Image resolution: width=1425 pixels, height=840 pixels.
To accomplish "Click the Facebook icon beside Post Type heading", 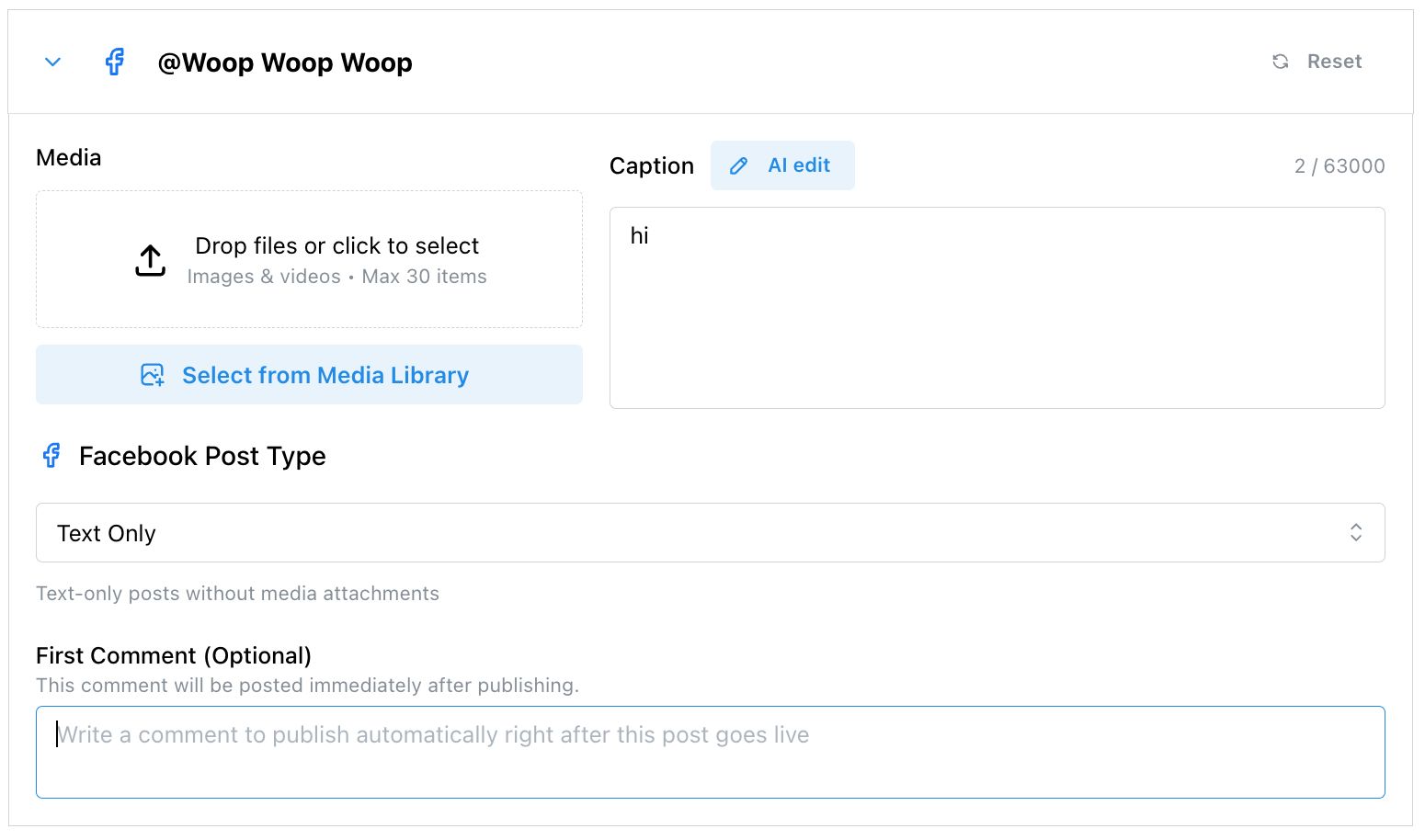I will click(51, 456).
